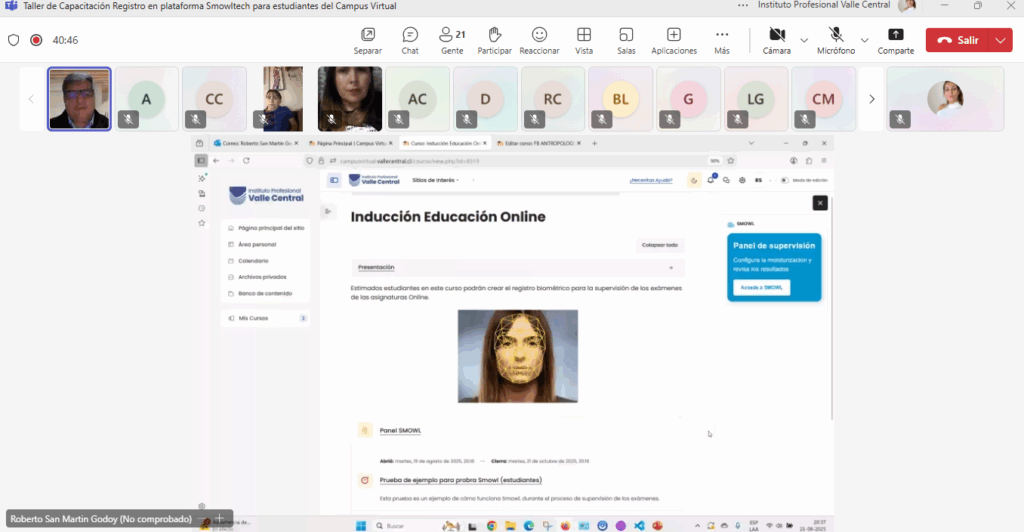Toggle Modo de edición switch
The height and width of the screenshot is (532, 1024).
tap(784, 180)
